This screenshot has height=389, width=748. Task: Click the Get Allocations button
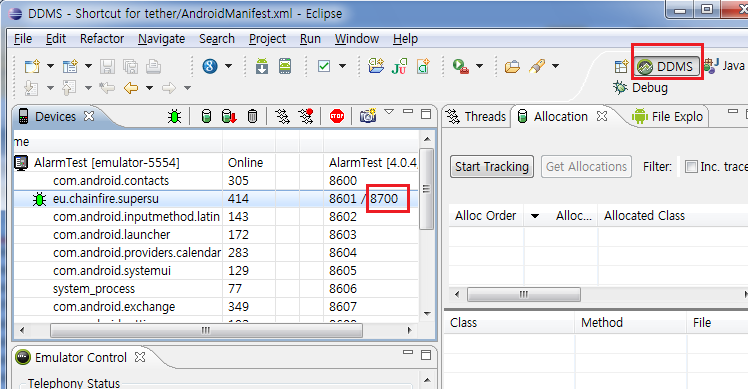point(586,167)
